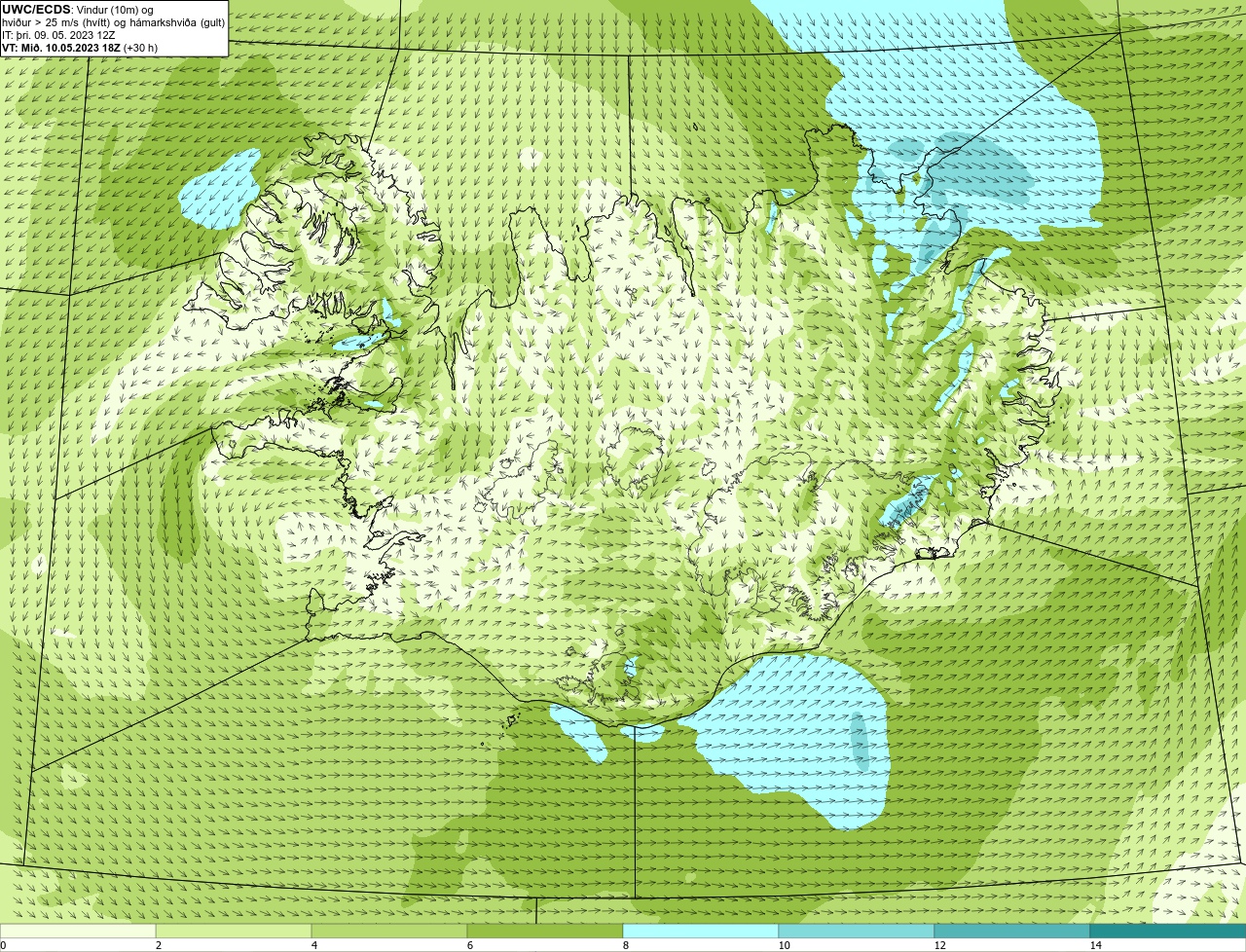Click the scale label '8' under the color bar
The height and width of the screenshot is (952, 1246).
(x=625, y=945)
